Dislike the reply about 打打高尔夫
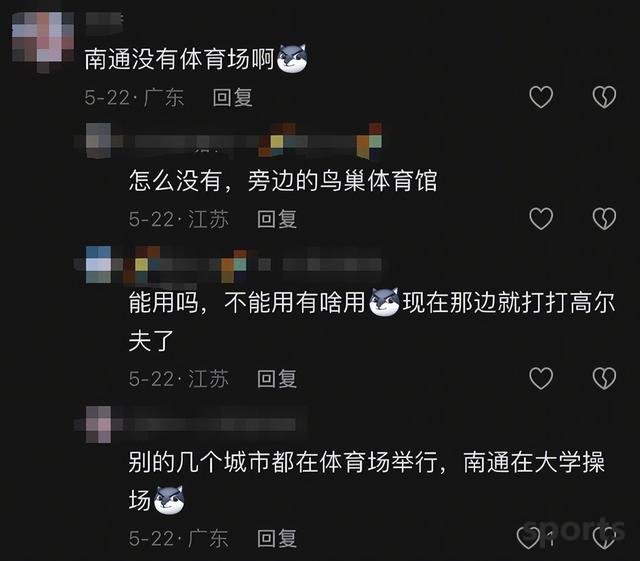The image size is (640, 561). (604, 378)
